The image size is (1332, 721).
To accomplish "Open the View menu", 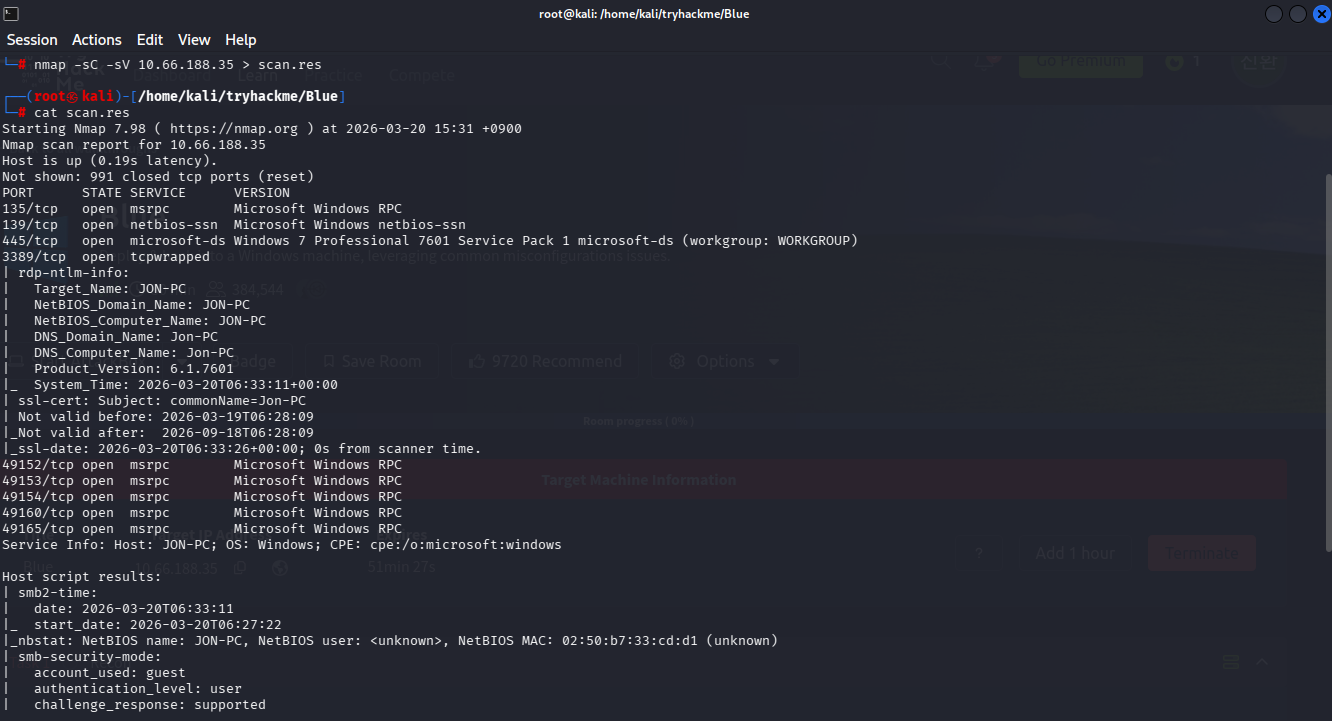I will click(194, 40).
